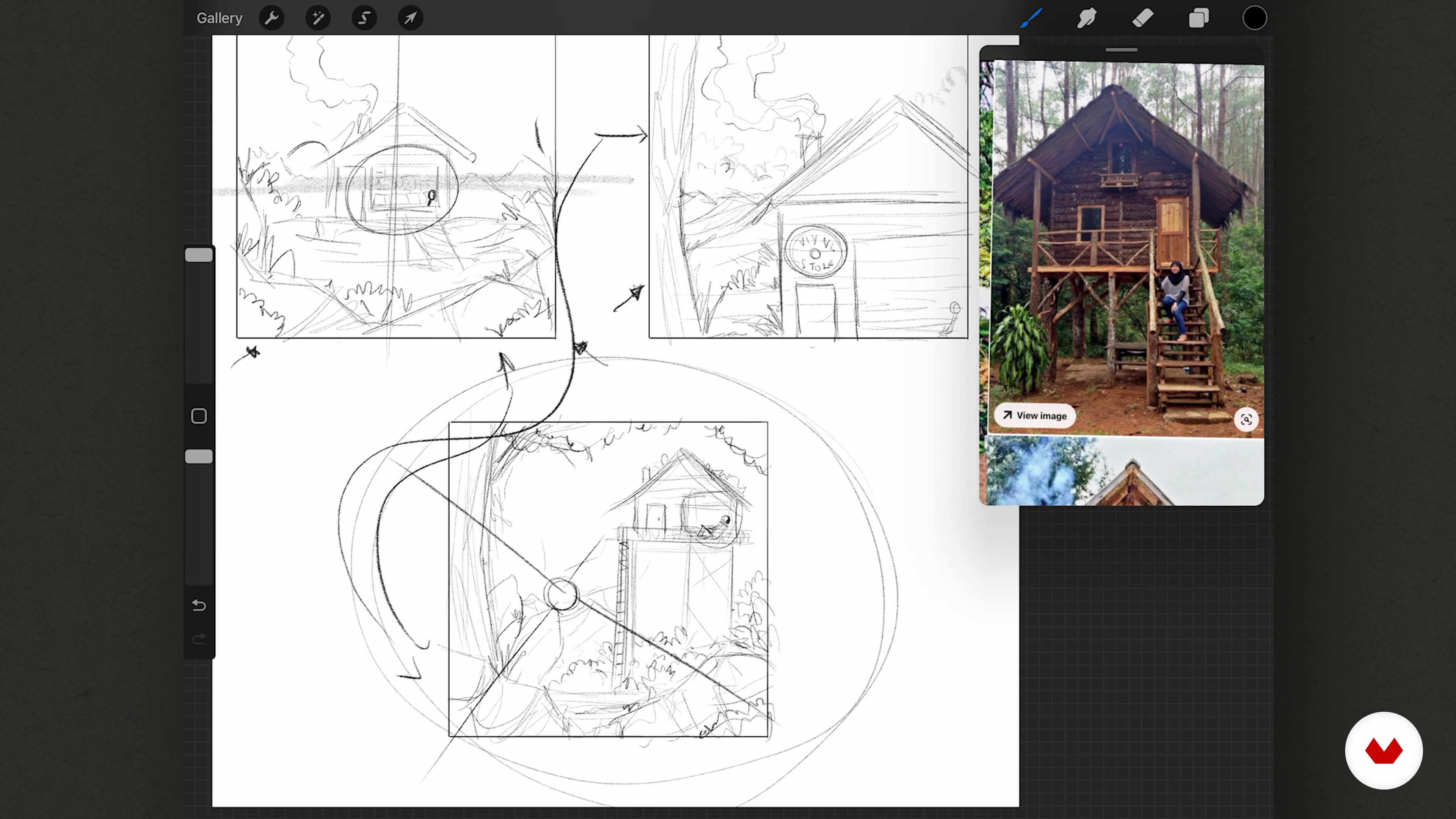
Task: Adjust the brush size slider handle
Action: point(199,255)
